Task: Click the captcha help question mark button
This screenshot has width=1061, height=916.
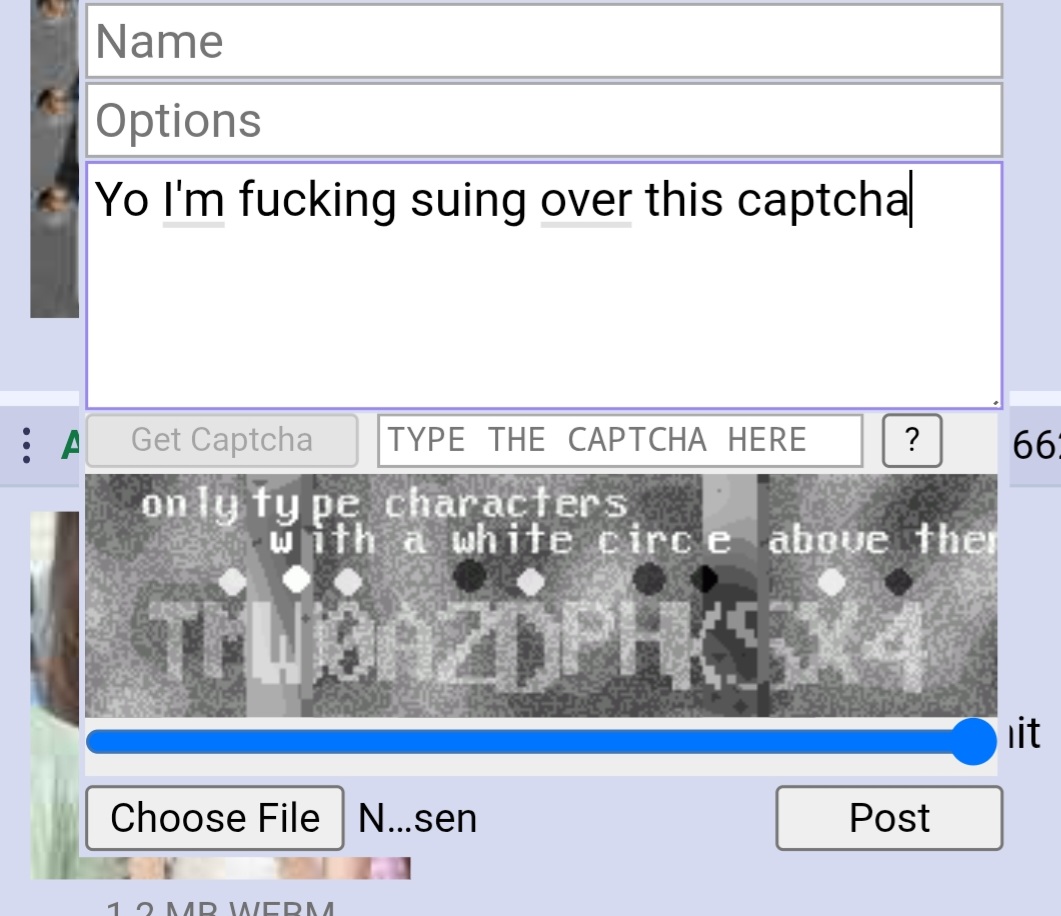Action: pos(911,440)
